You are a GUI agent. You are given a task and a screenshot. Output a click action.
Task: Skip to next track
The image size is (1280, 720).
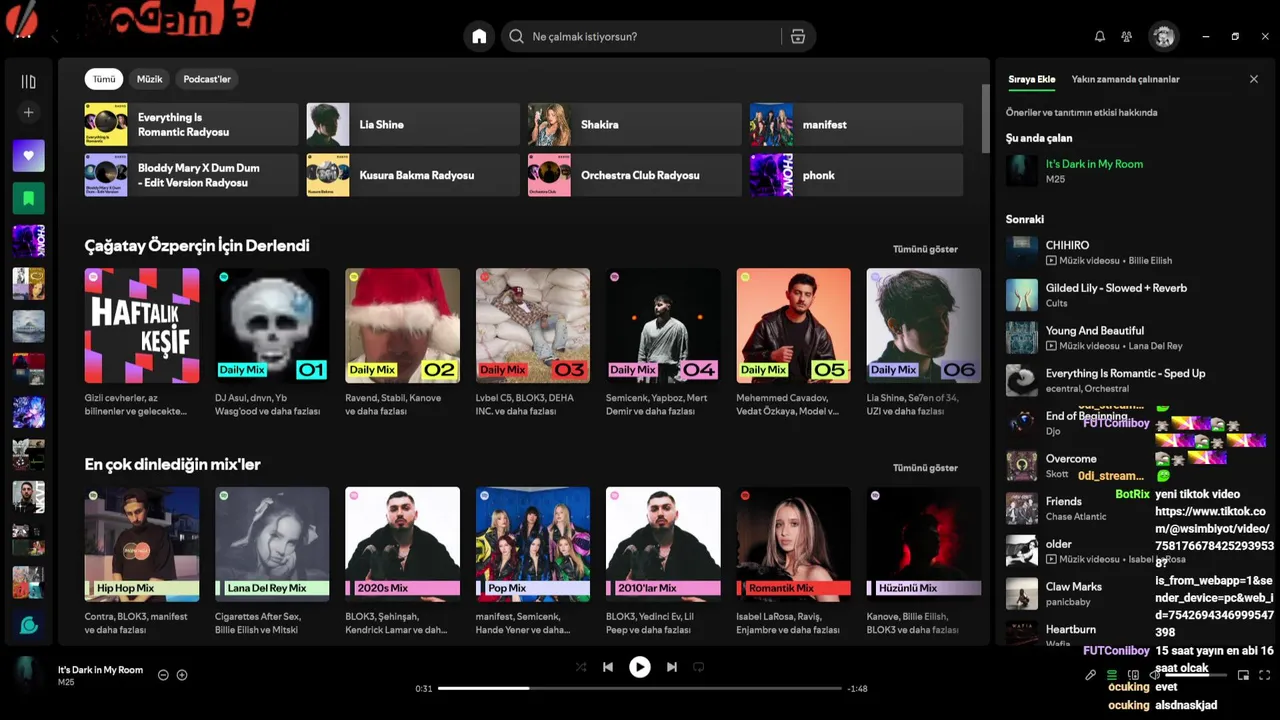click(672, 667)
